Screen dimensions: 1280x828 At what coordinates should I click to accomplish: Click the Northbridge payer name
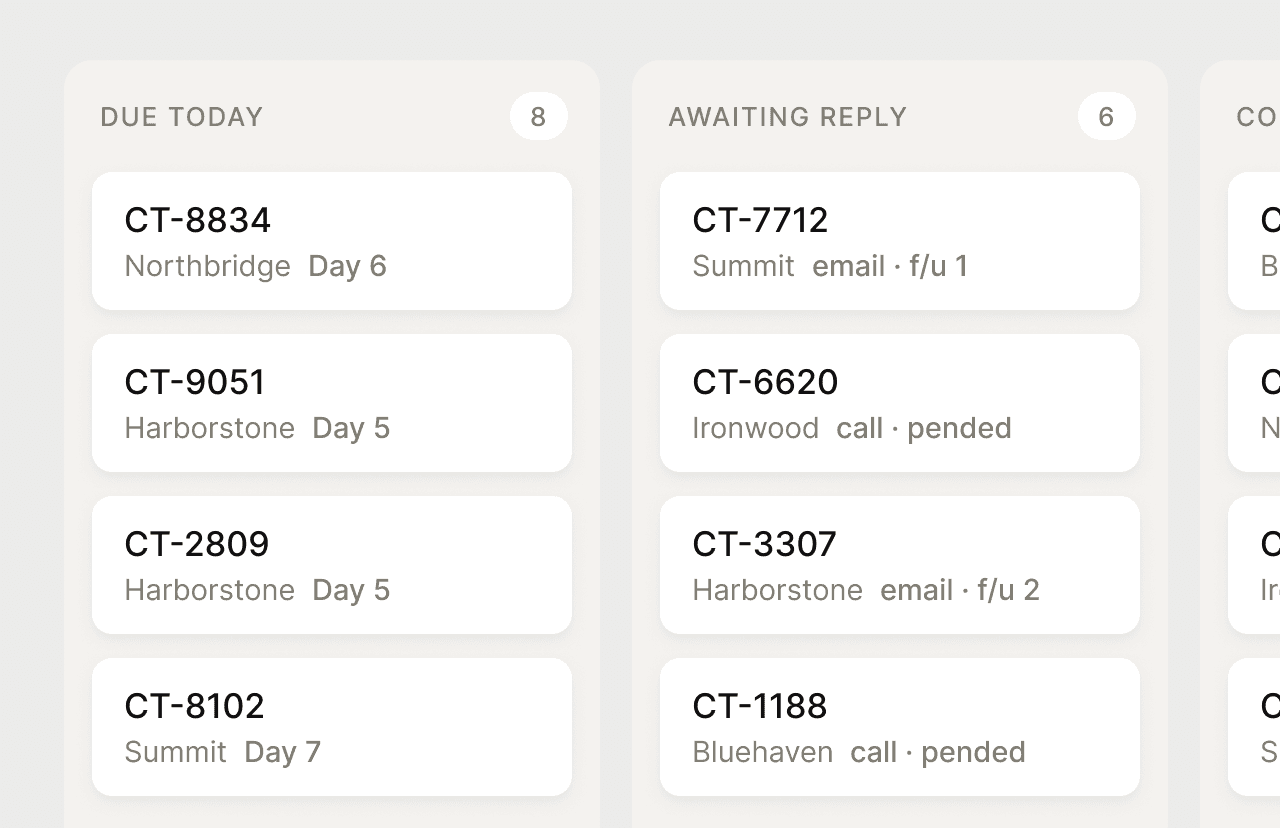pyautogui.click(x=208, y=266)
